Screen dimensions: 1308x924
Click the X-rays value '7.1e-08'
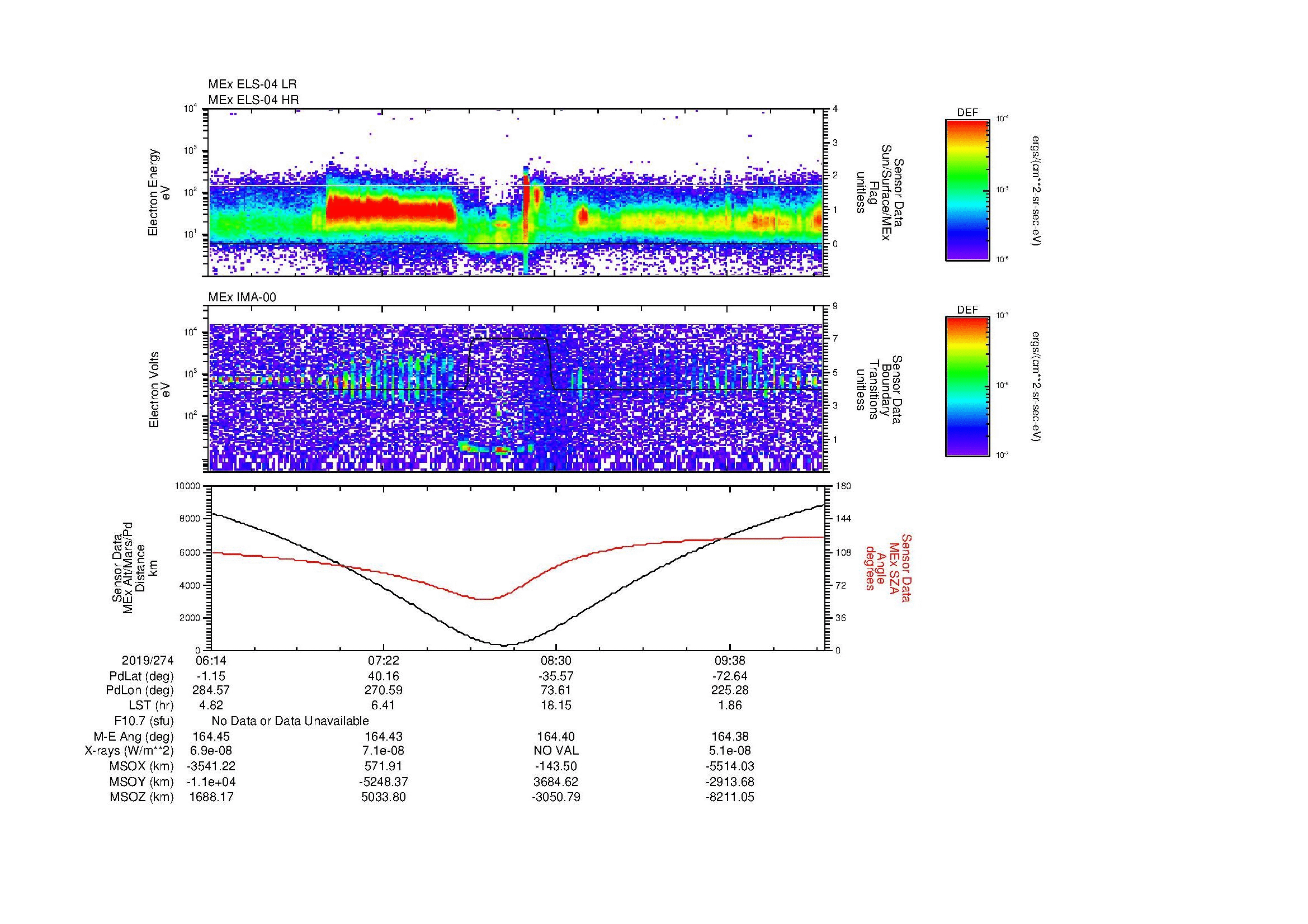tap(384, 751)
